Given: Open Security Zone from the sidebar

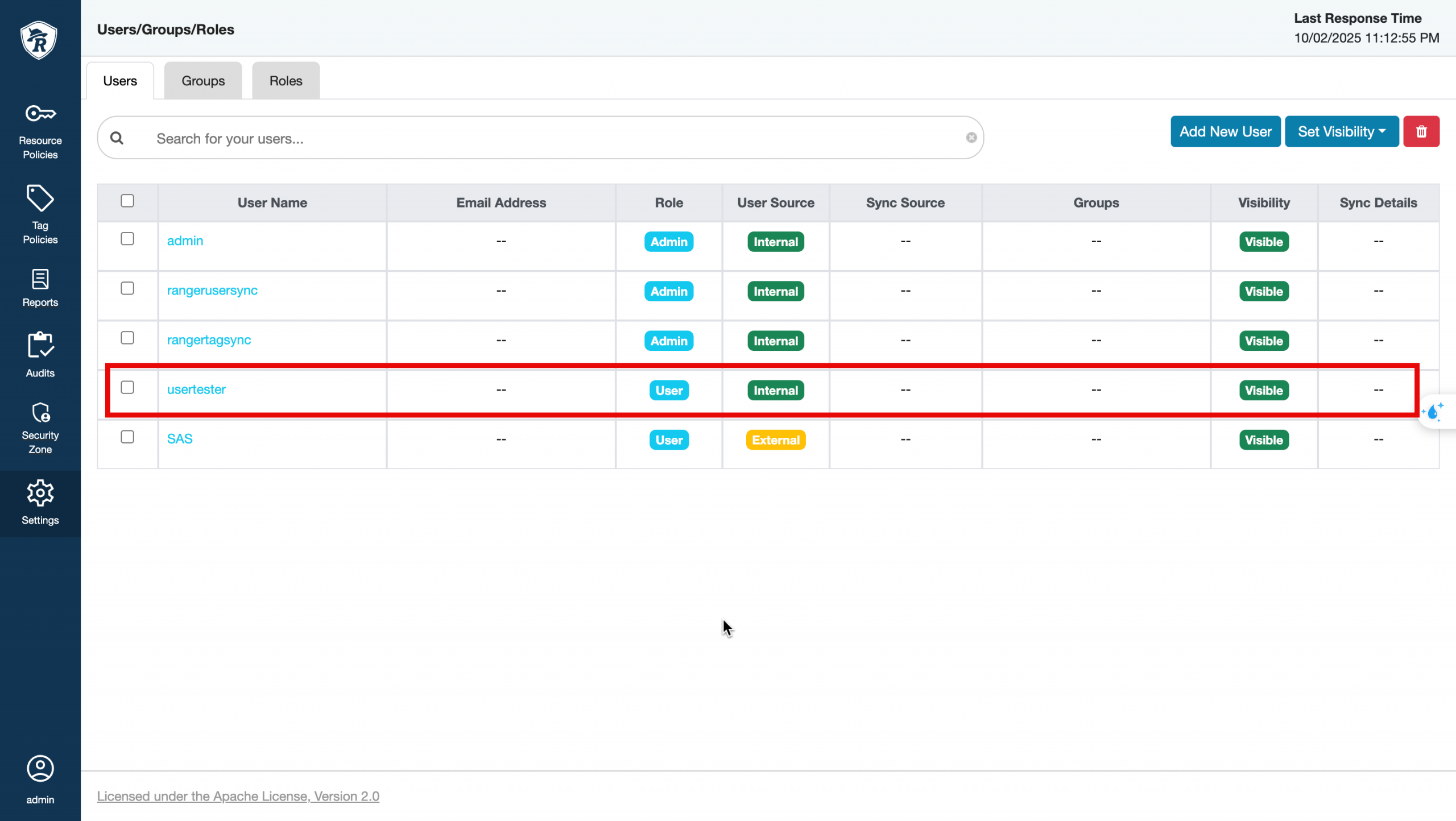Looking at the screenshot, I should pyautogui.click(x=40, y=428).
